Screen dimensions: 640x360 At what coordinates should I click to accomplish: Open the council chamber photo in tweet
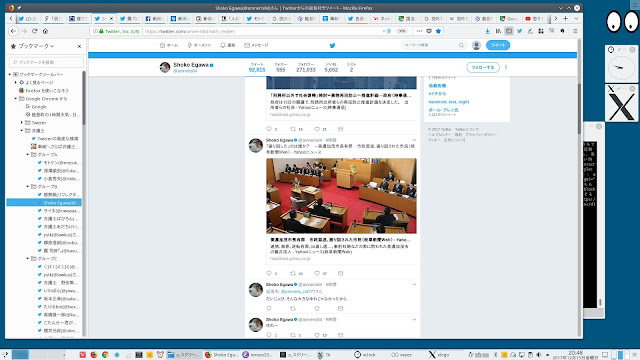(341, 196)
